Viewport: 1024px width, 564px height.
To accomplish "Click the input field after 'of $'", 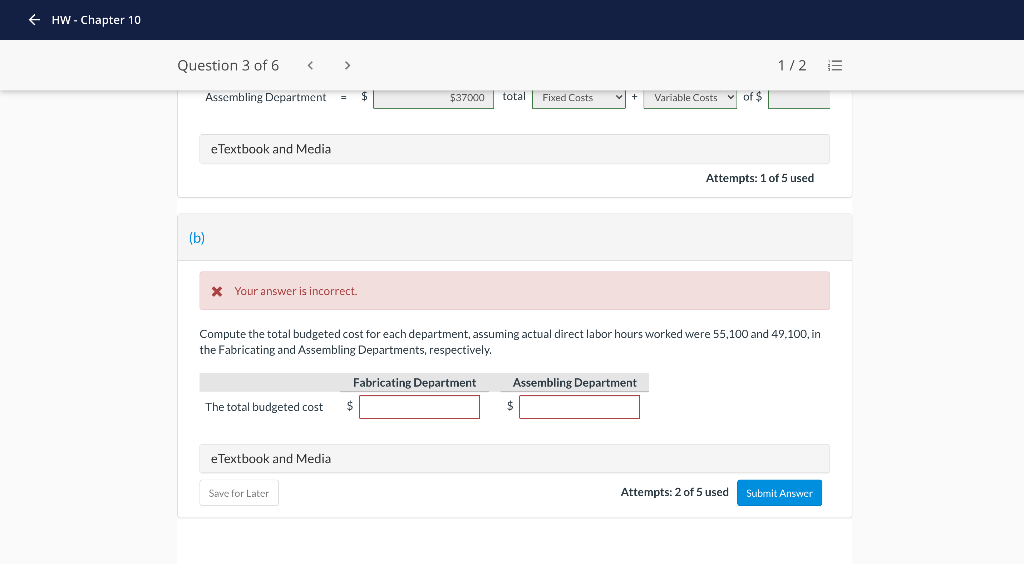I will tap(799, 97).
